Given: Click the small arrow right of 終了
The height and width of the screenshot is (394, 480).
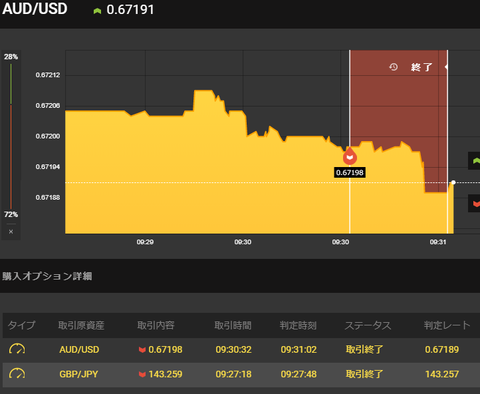Looking at the screenshot, I should [446, 67].
